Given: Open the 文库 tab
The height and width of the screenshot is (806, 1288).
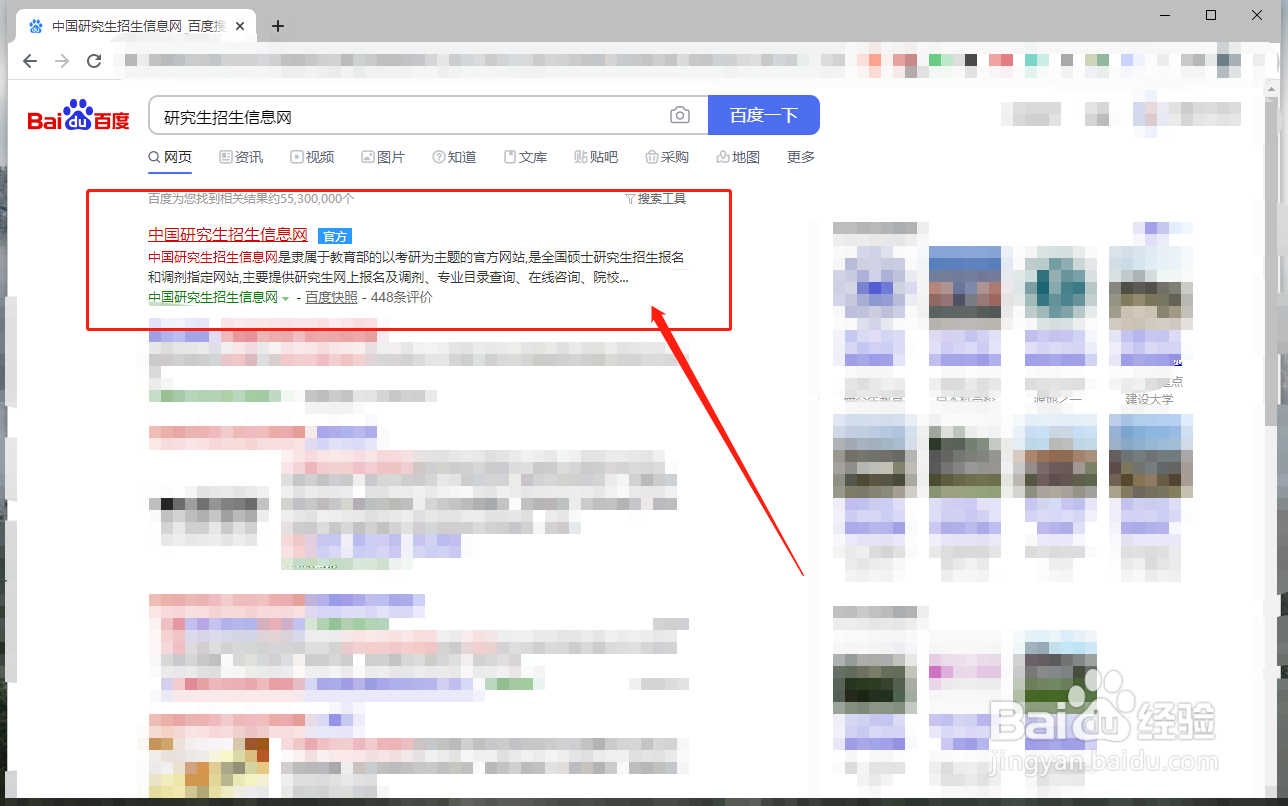Looking at the screenshot, I should [525, 157].
